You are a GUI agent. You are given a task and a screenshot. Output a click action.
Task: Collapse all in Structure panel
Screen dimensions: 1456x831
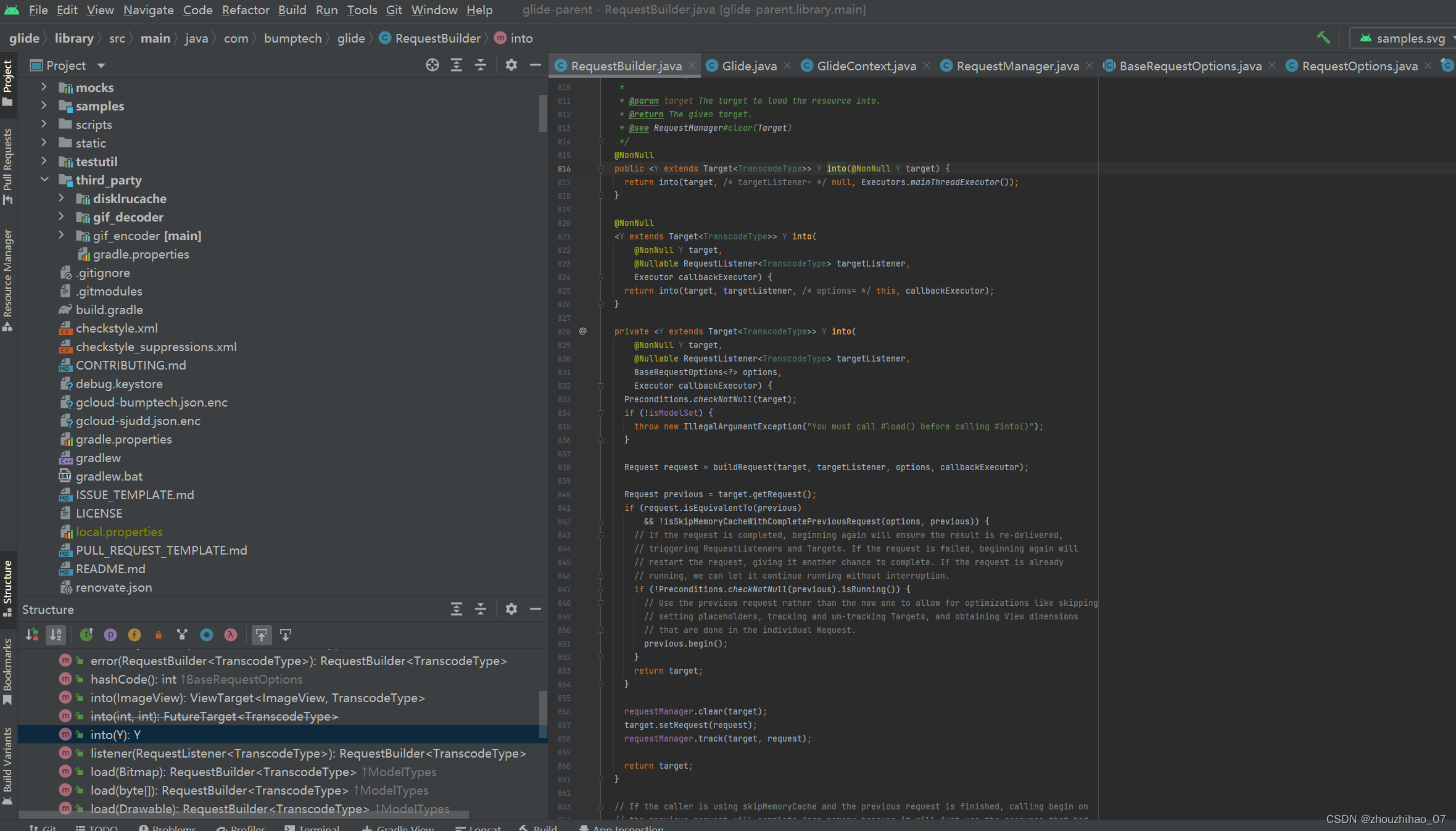coord(481,610)
